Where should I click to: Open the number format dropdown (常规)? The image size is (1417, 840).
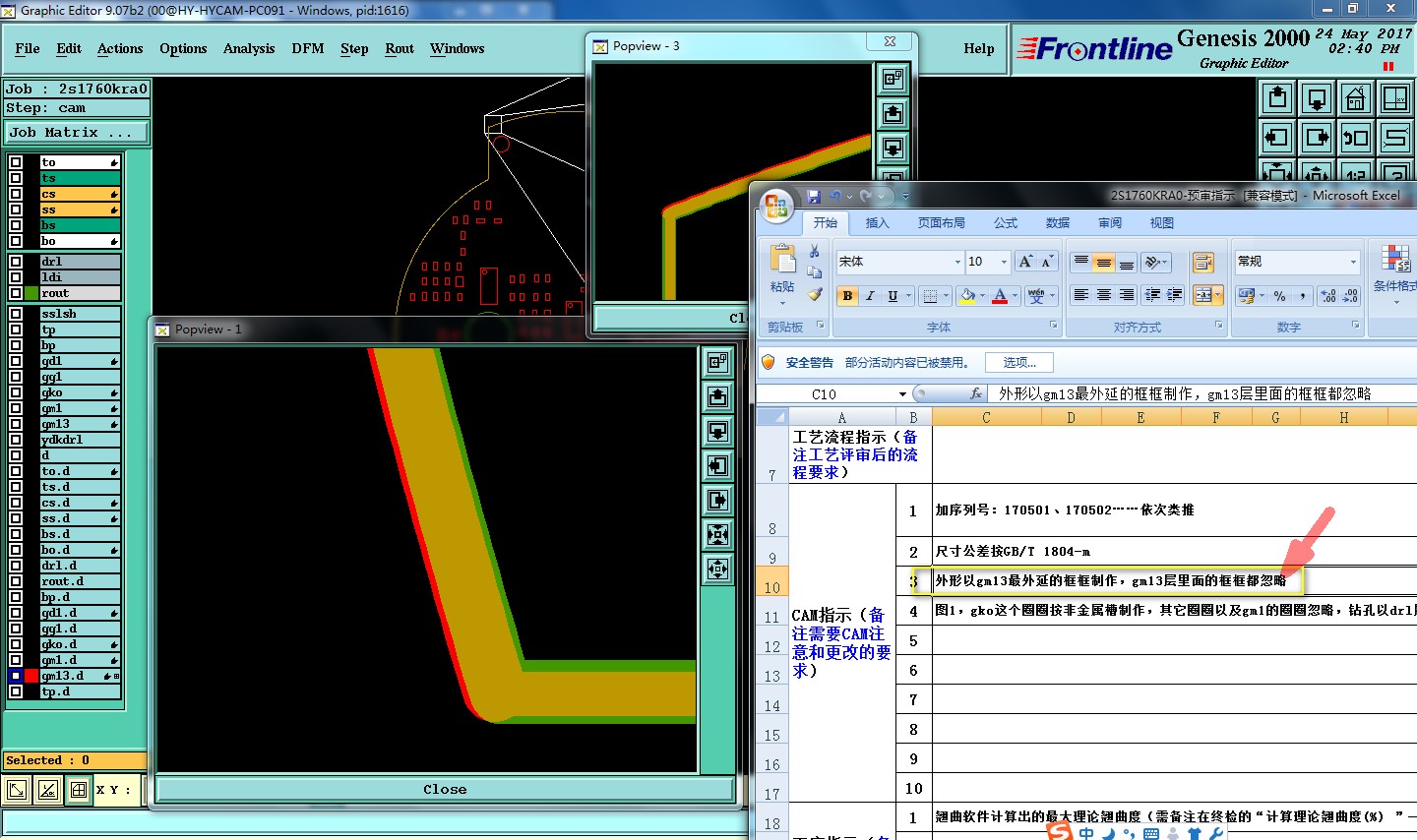[x=1353, y=262]
